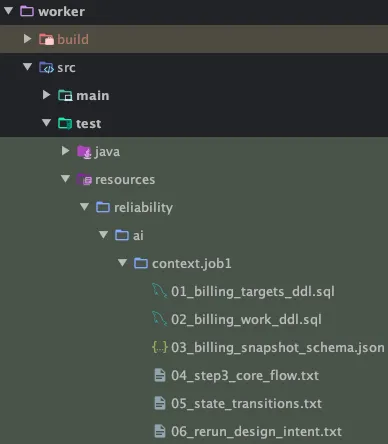Screen dimensions: 388x444
Task: Click the green test folder icon
Action: click(65, 123)
